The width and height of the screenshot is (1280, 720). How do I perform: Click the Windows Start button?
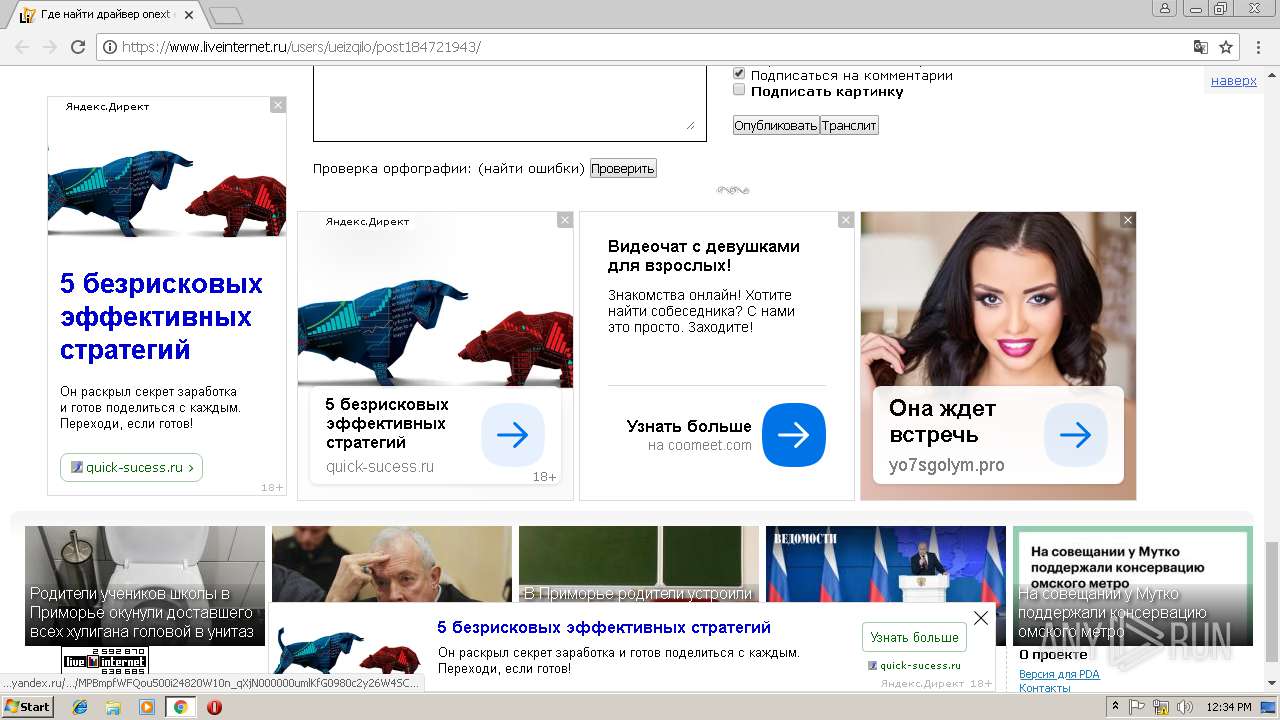[x=27, y=706]
